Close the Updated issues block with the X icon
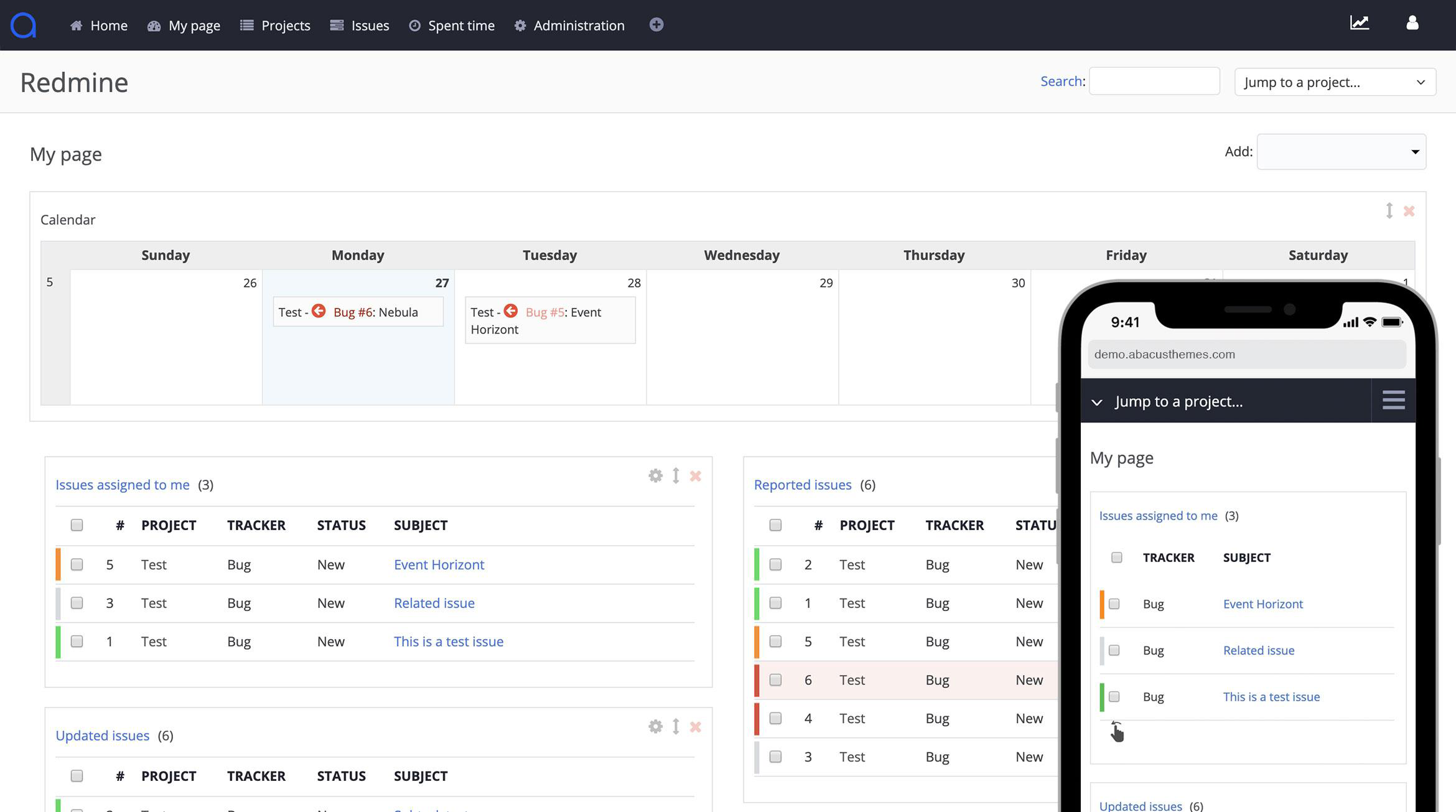Screen dimensions: 1456x812 pos(696,727)
